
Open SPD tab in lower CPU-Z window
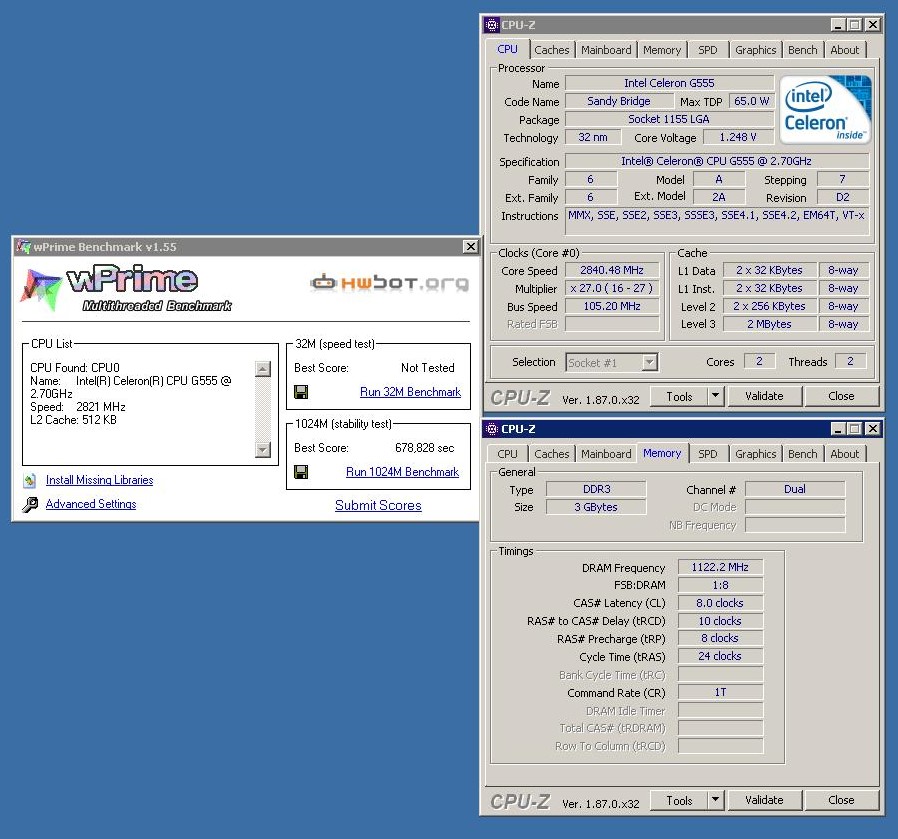tap(707, 454)
